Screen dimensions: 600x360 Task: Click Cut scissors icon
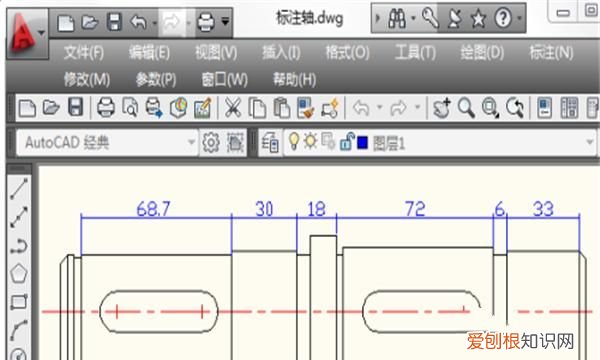click(x=233, y=108)
